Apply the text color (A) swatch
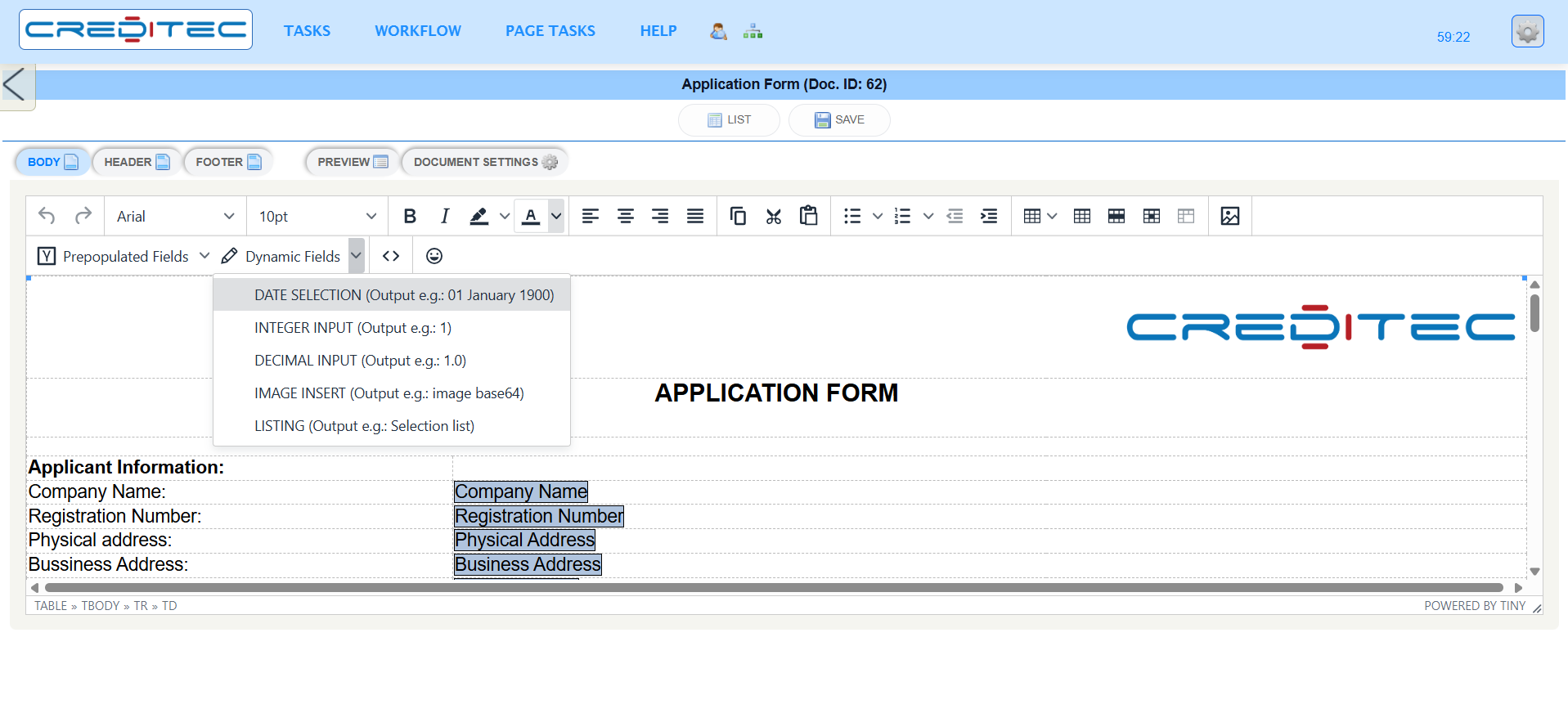Viewport: 1568px width, 709px height. 531,216
